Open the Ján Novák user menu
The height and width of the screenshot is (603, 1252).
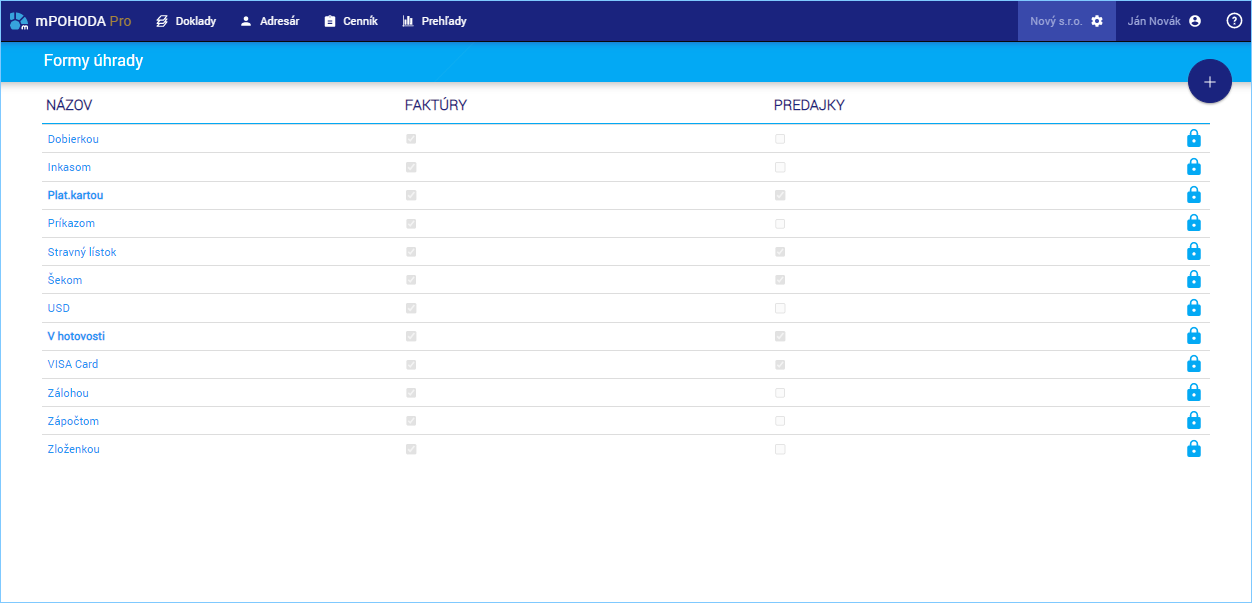pyautogui.click(x=1164, y=21)
